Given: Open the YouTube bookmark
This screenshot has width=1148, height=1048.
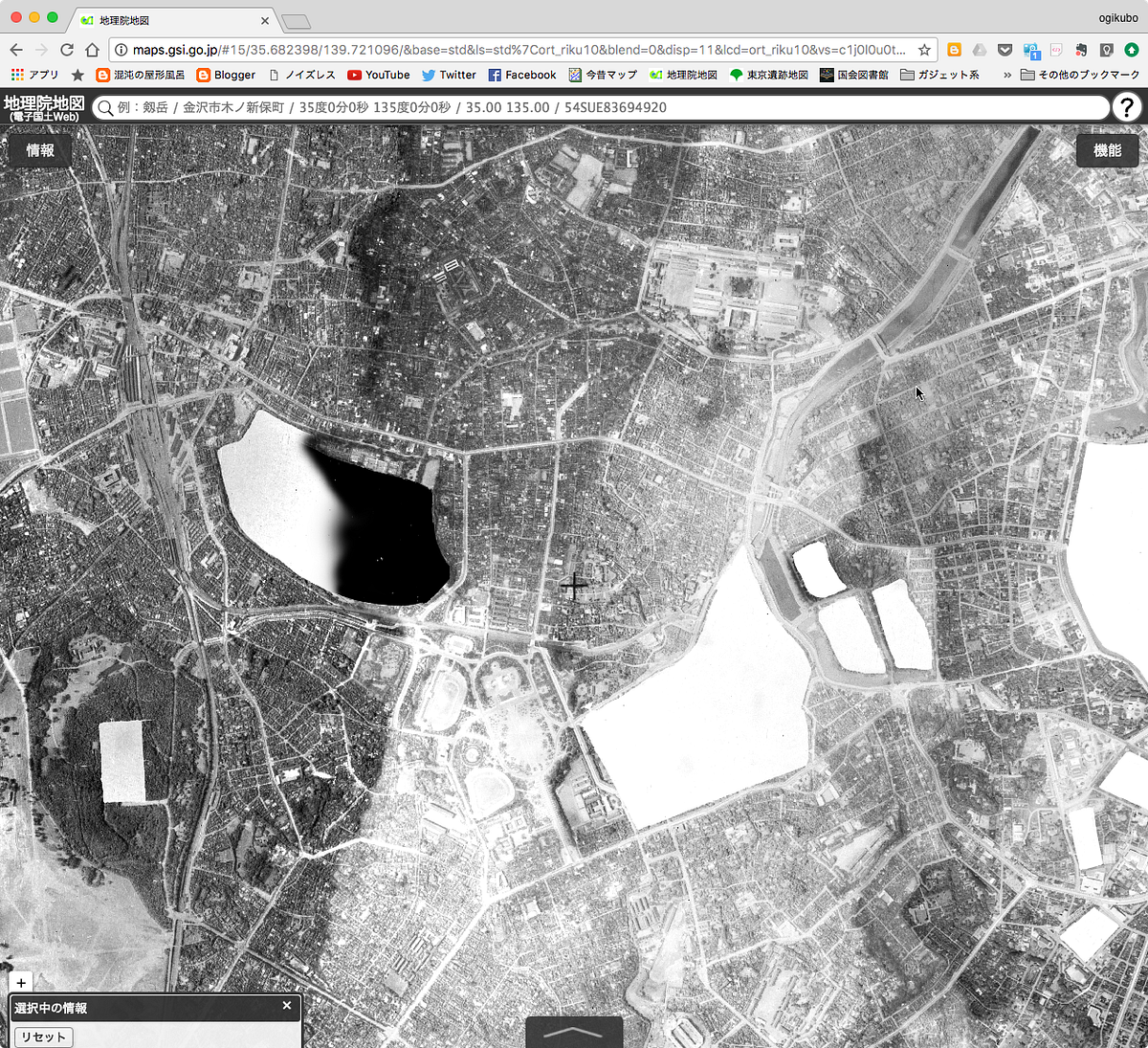Looking at the screenshot, I should point(379,75).
